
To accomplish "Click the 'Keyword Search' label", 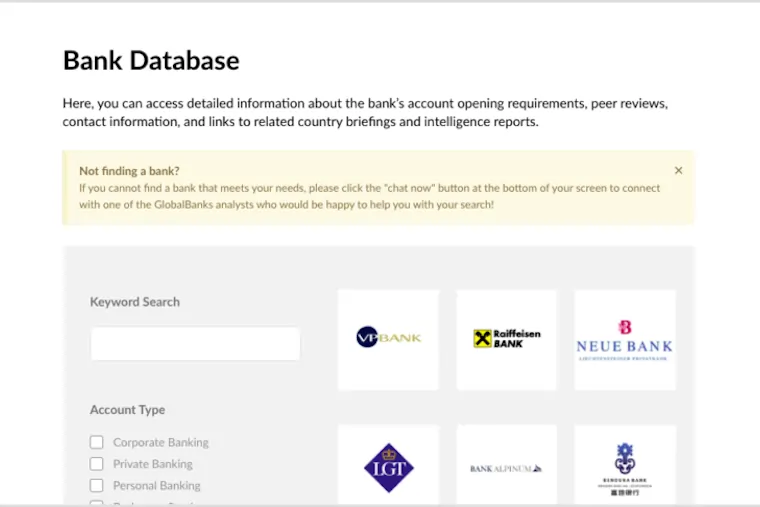I will 135,302.
